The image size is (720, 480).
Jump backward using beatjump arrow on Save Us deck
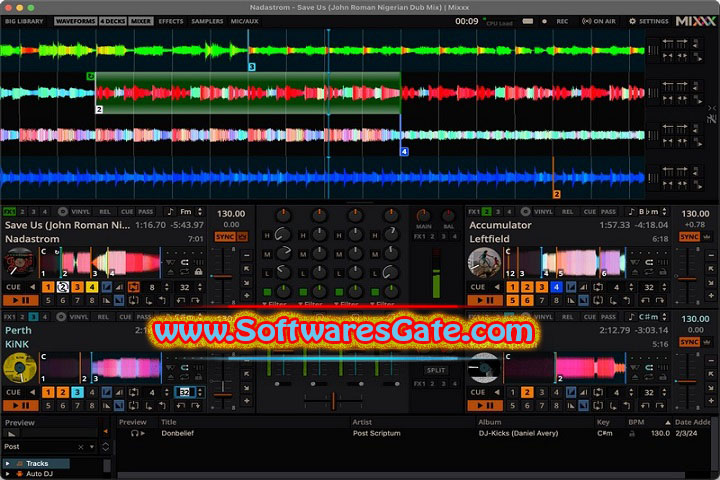point(181,300)
